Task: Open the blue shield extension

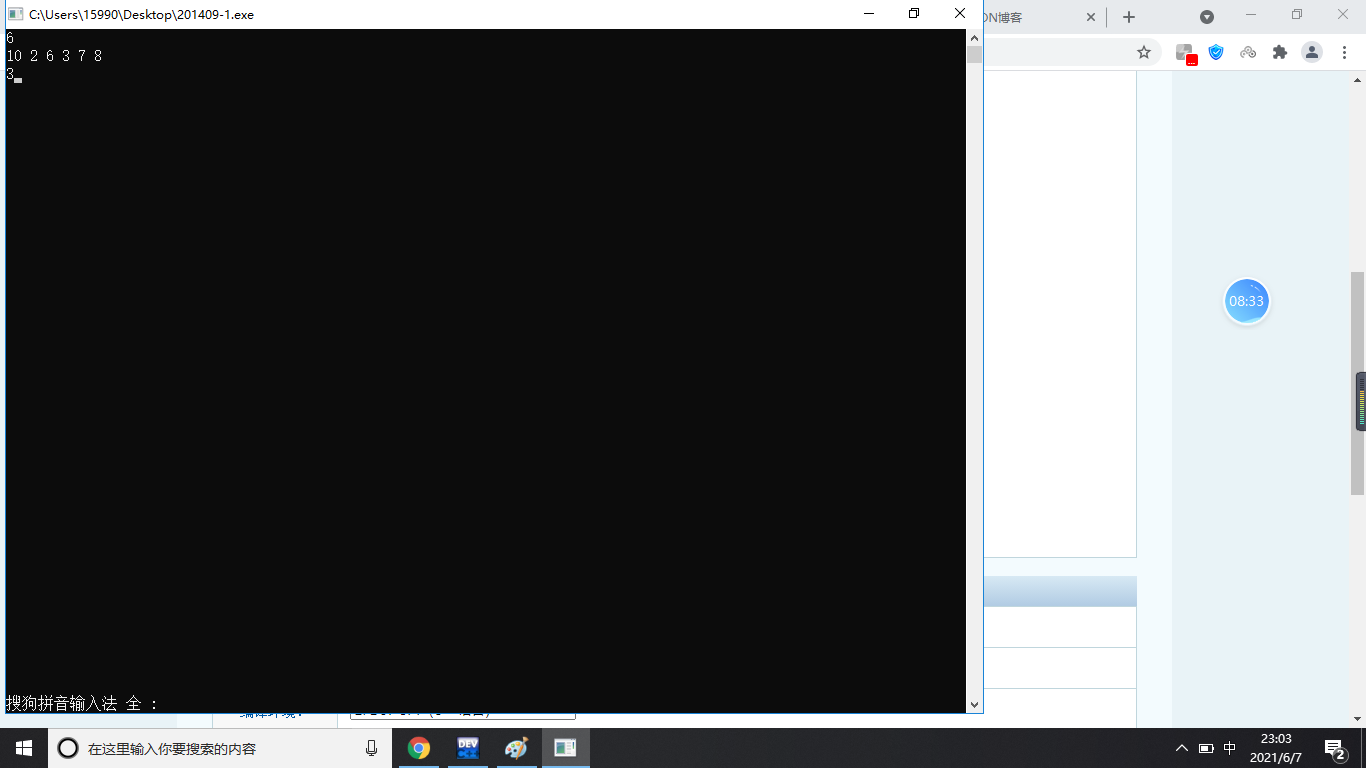Action: pyautogui.click(x=1216, y=52)
